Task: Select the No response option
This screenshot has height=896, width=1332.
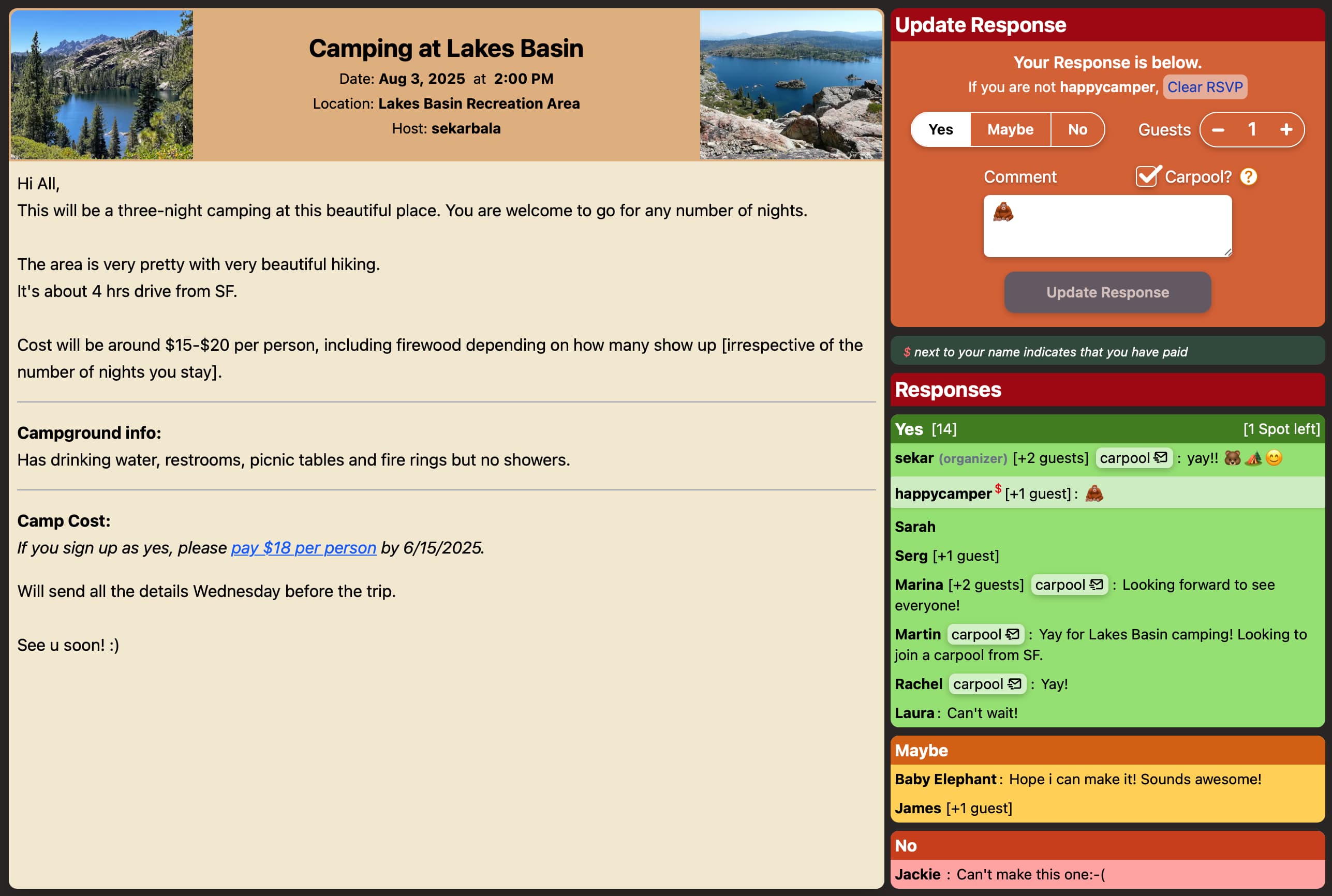Action: tap(1078, 130)
